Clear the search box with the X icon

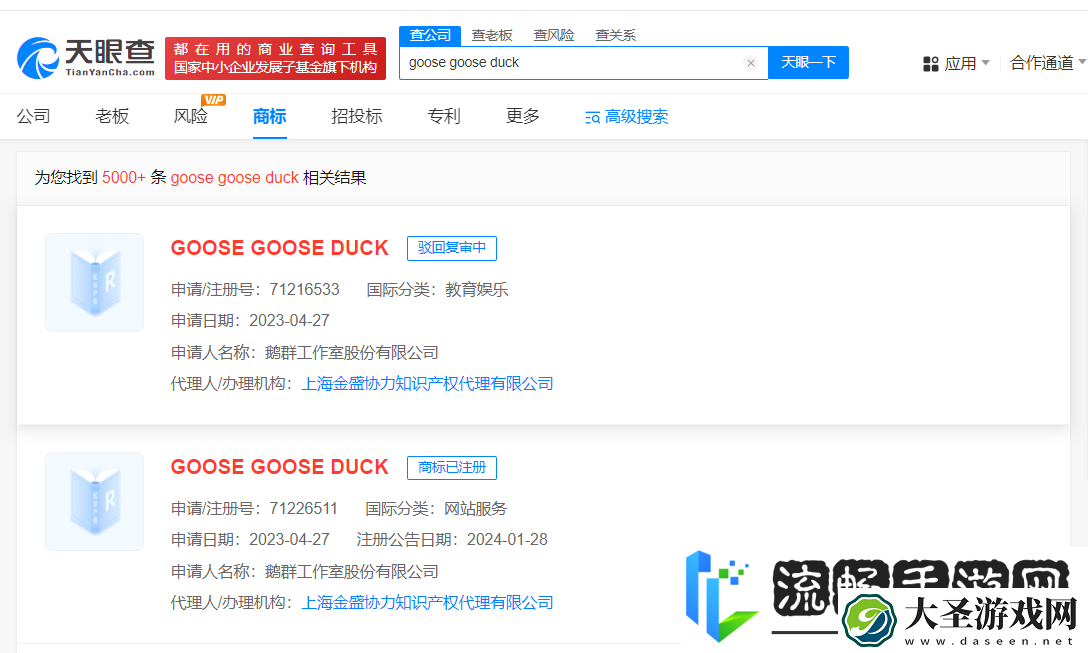751,63
